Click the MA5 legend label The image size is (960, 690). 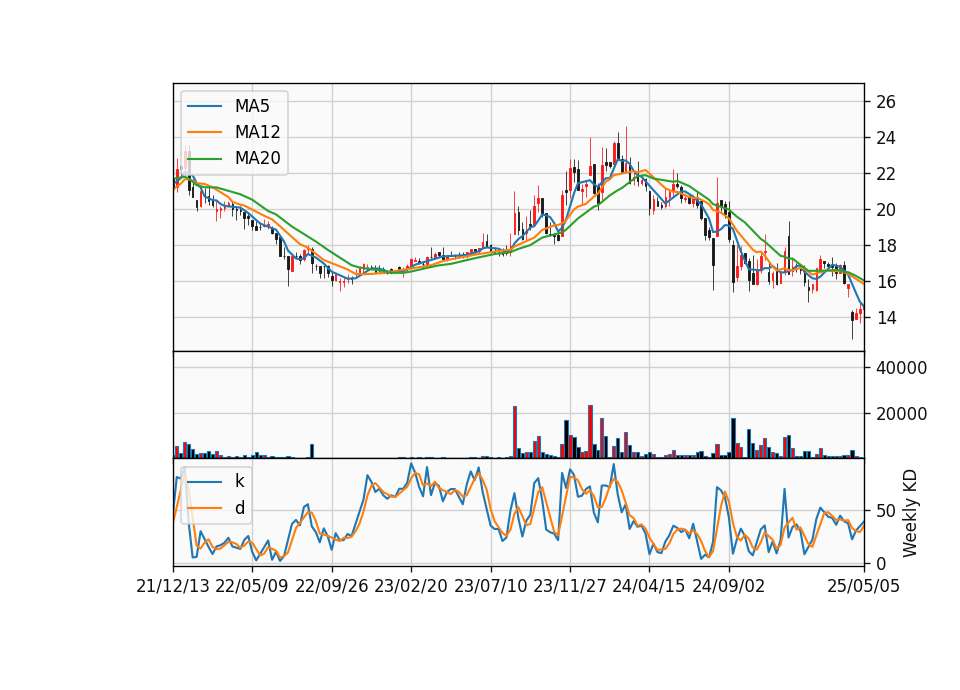[252, 106]
